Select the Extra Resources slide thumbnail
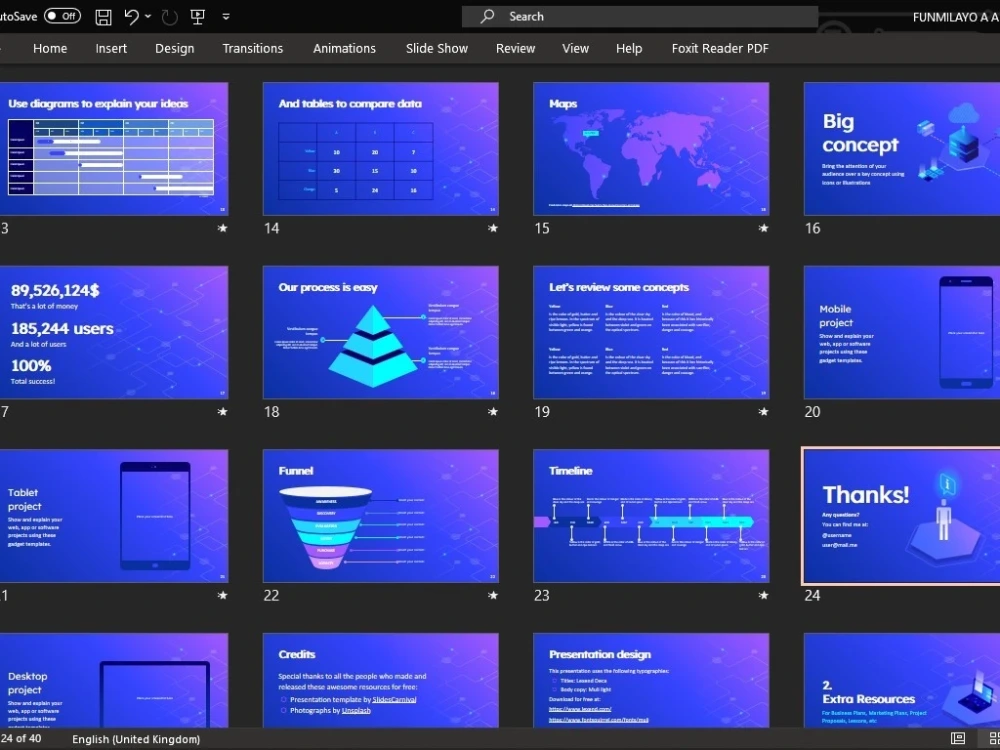 coord(902,680)
